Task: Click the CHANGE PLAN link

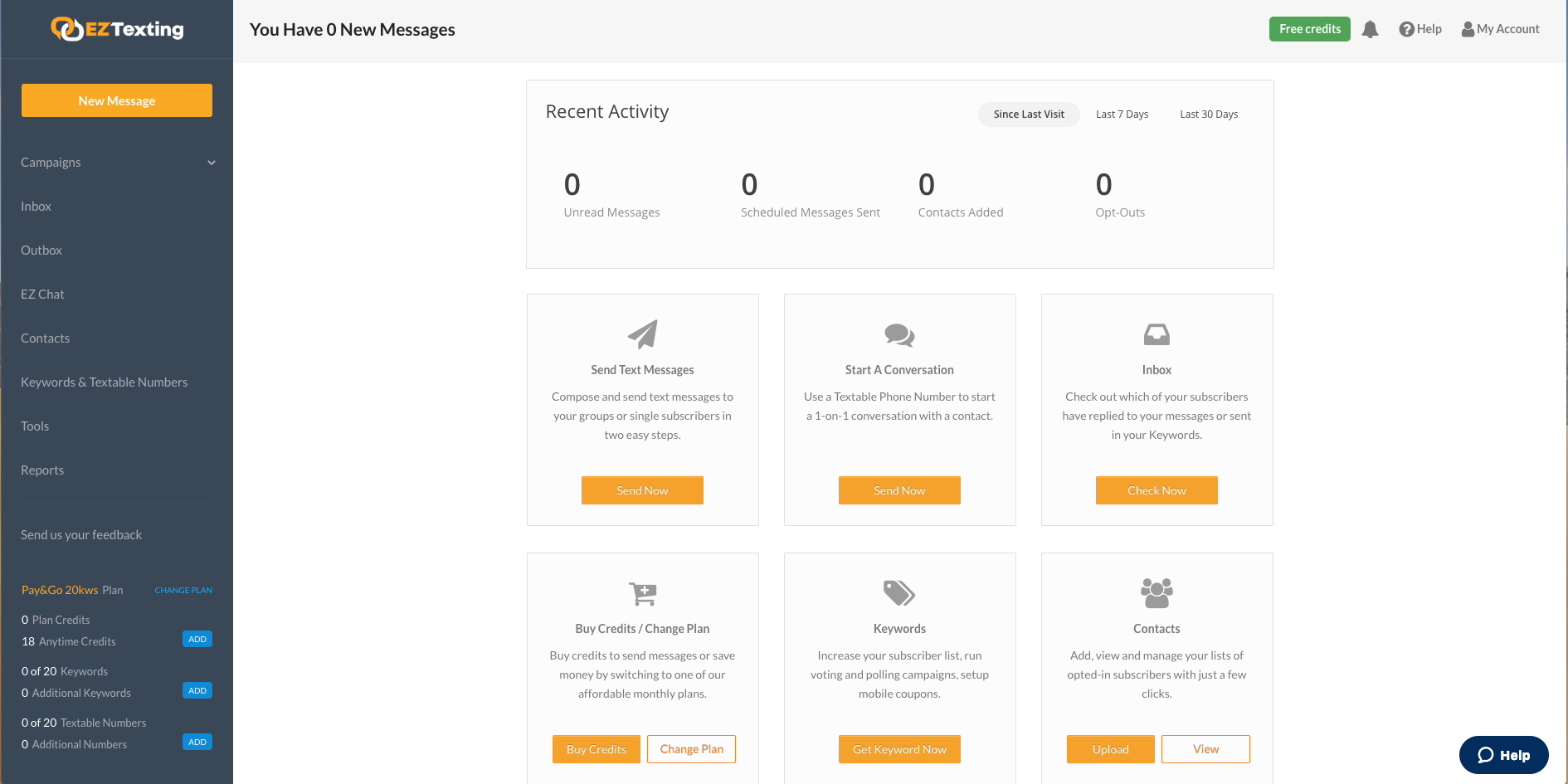Action: [183, 591]
